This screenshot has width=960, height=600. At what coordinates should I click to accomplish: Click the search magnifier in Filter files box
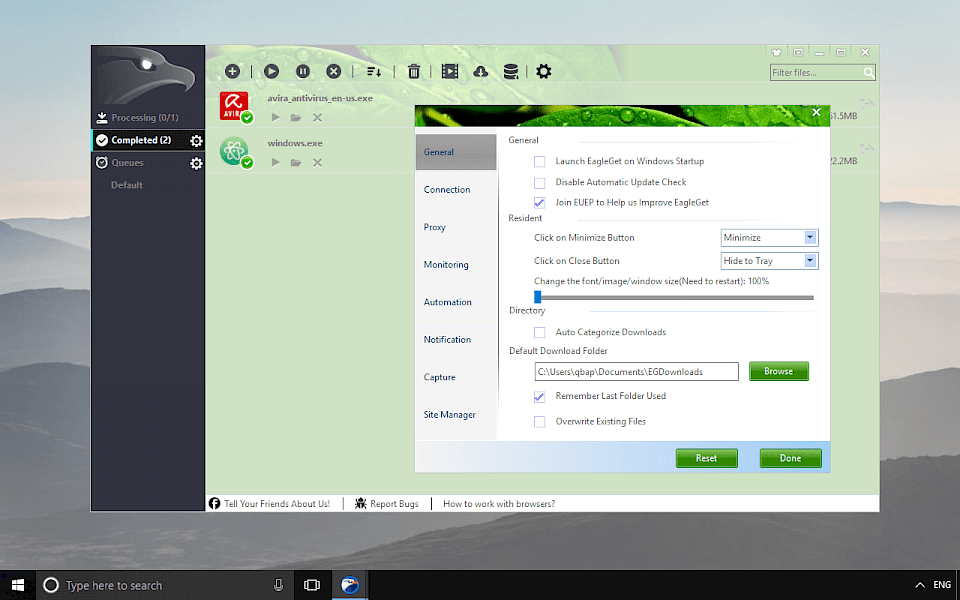tap(868, 73)
